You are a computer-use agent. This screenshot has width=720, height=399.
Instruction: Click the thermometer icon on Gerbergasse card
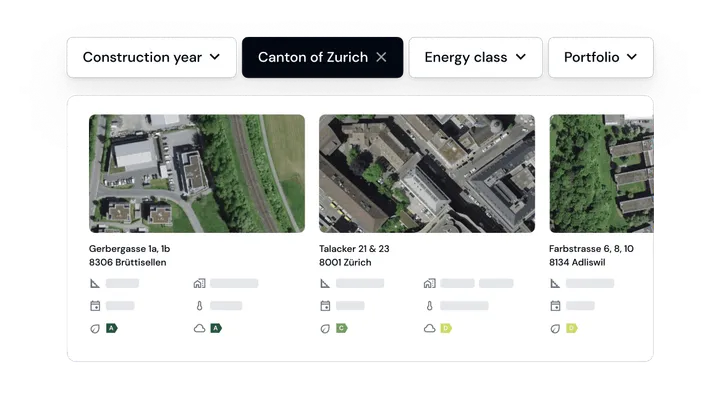[x=199, y=306]
